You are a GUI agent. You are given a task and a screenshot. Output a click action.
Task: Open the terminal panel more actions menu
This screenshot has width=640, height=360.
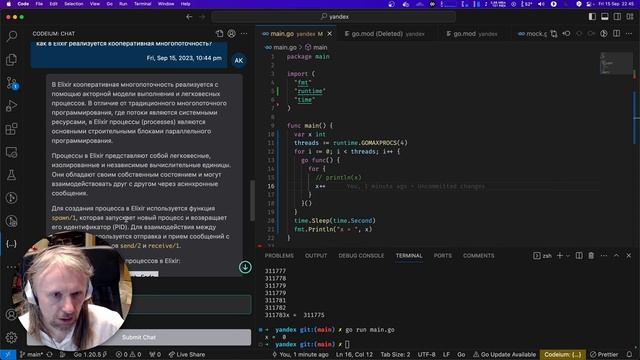click(604, 256)
